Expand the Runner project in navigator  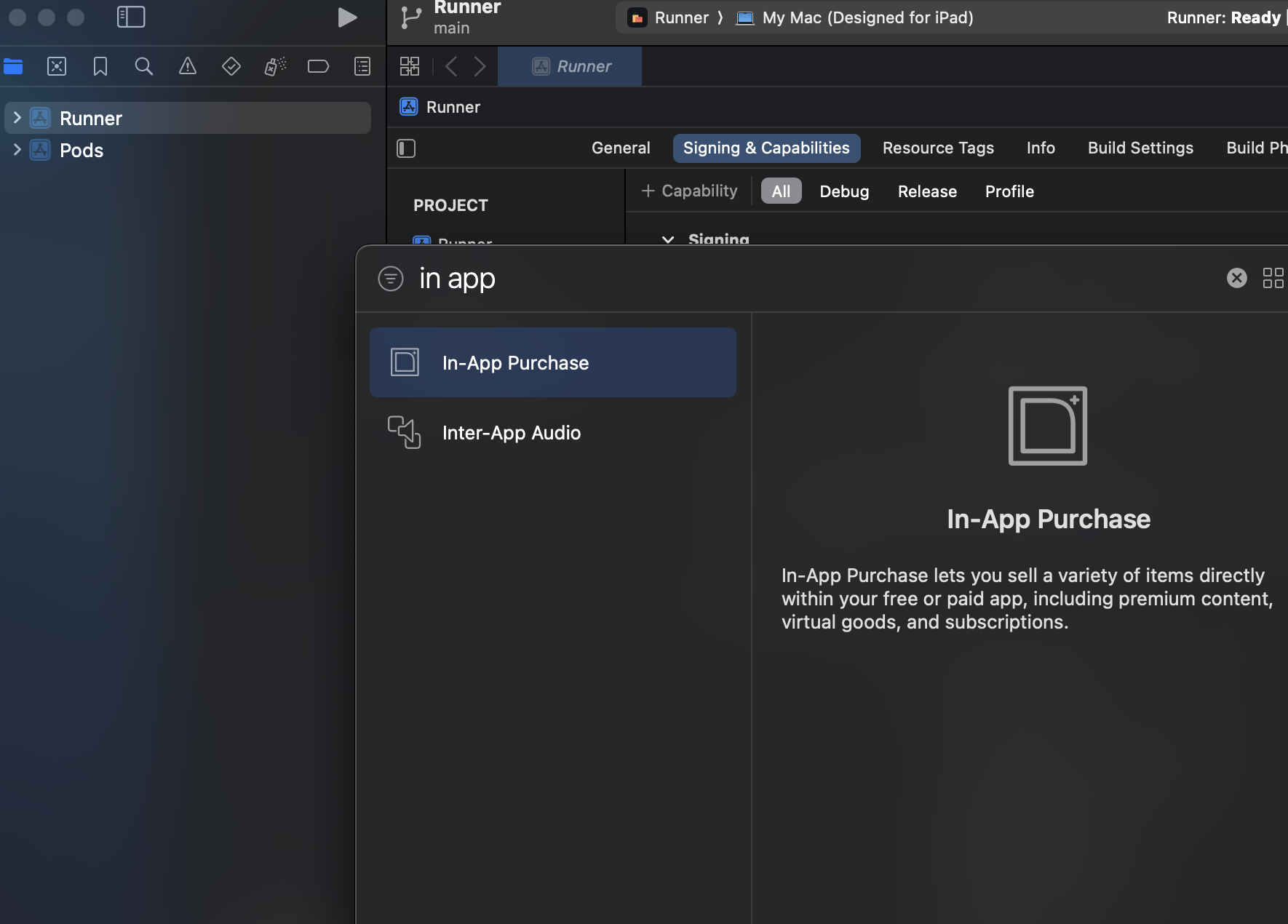coord(17,117)
